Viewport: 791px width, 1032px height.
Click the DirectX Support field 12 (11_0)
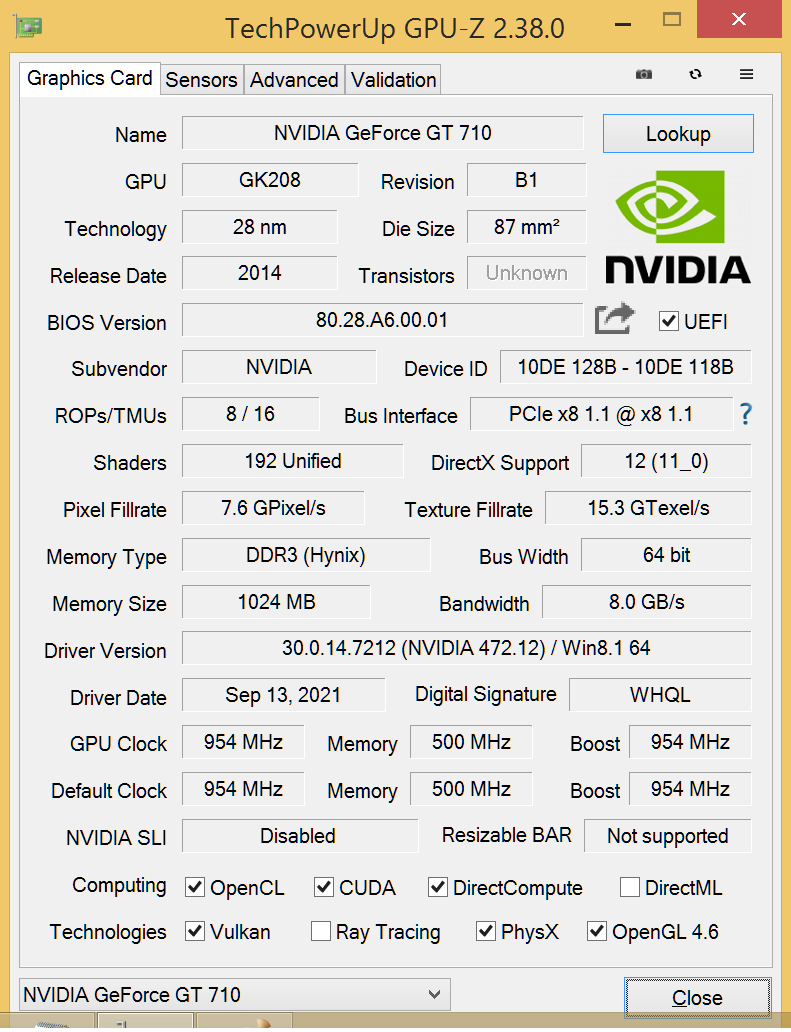tap(666, 461)
